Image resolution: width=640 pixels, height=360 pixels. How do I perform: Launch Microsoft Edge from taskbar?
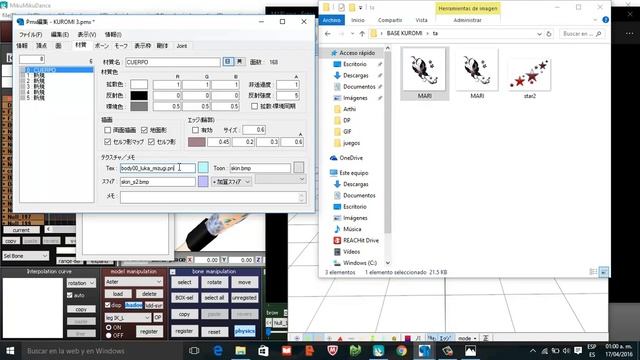tap(218, 351)
